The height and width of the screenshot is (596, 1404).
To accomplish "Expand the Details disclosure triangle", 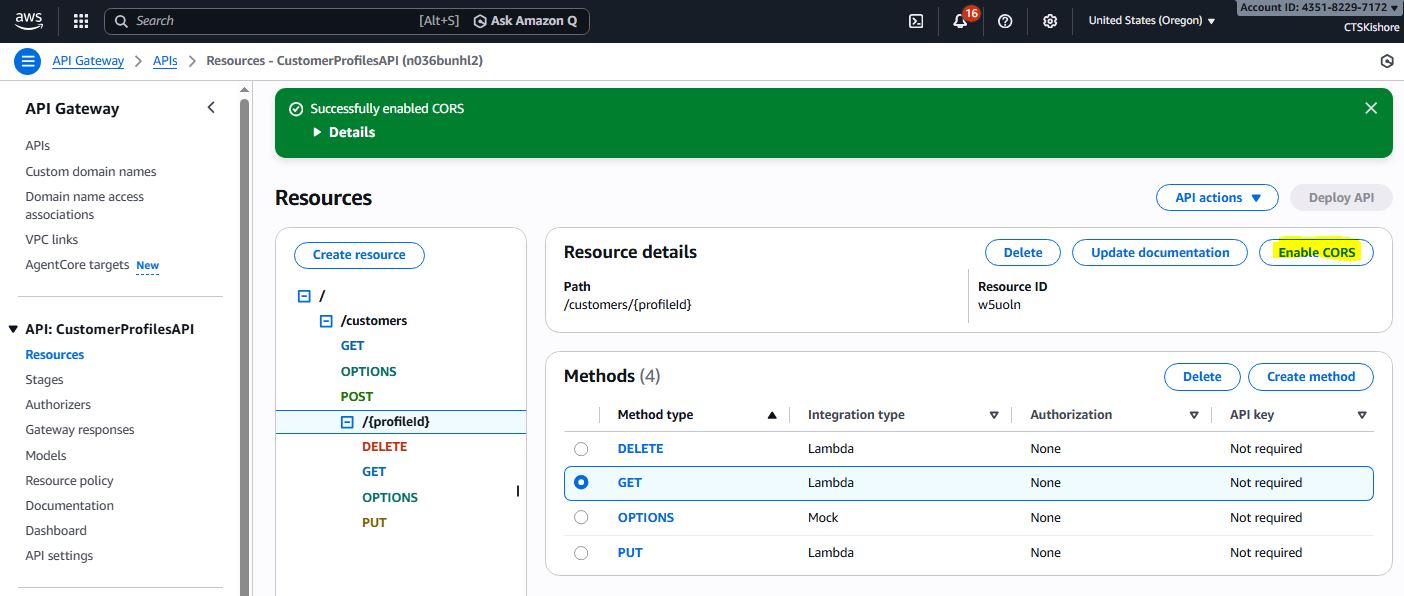I will (318, 132).
